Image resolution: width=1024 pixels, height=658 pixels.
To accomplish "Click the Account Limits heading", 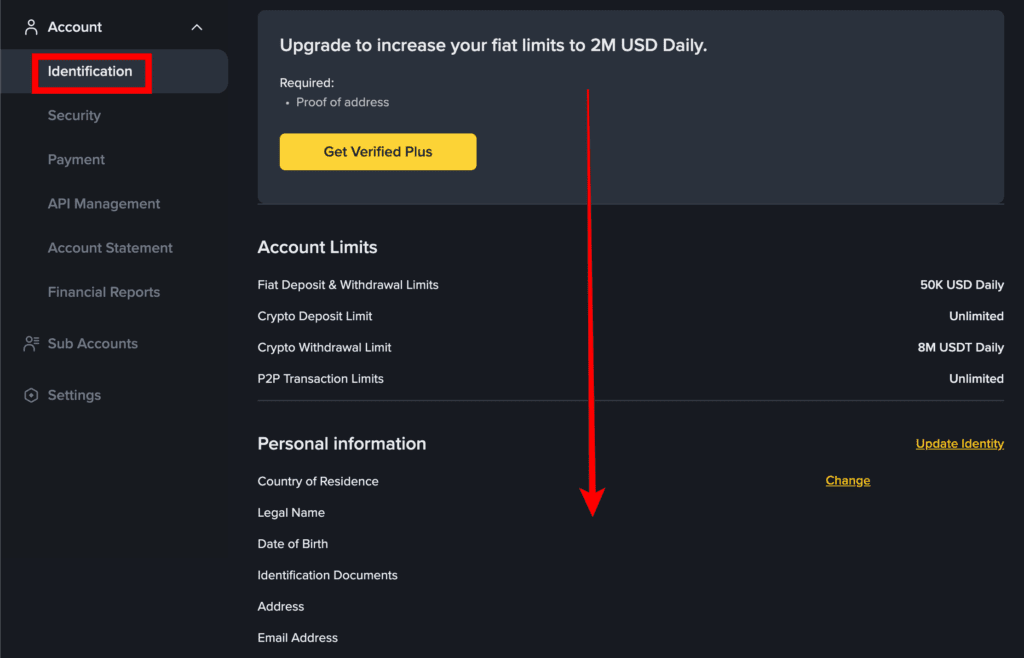I will click(317, 247).
